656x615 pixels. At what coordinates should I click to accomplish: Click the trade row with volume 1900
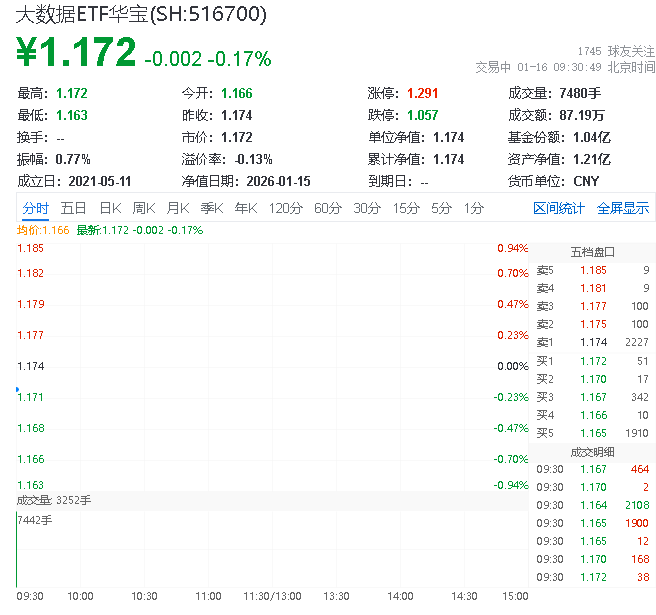[592, 523]
